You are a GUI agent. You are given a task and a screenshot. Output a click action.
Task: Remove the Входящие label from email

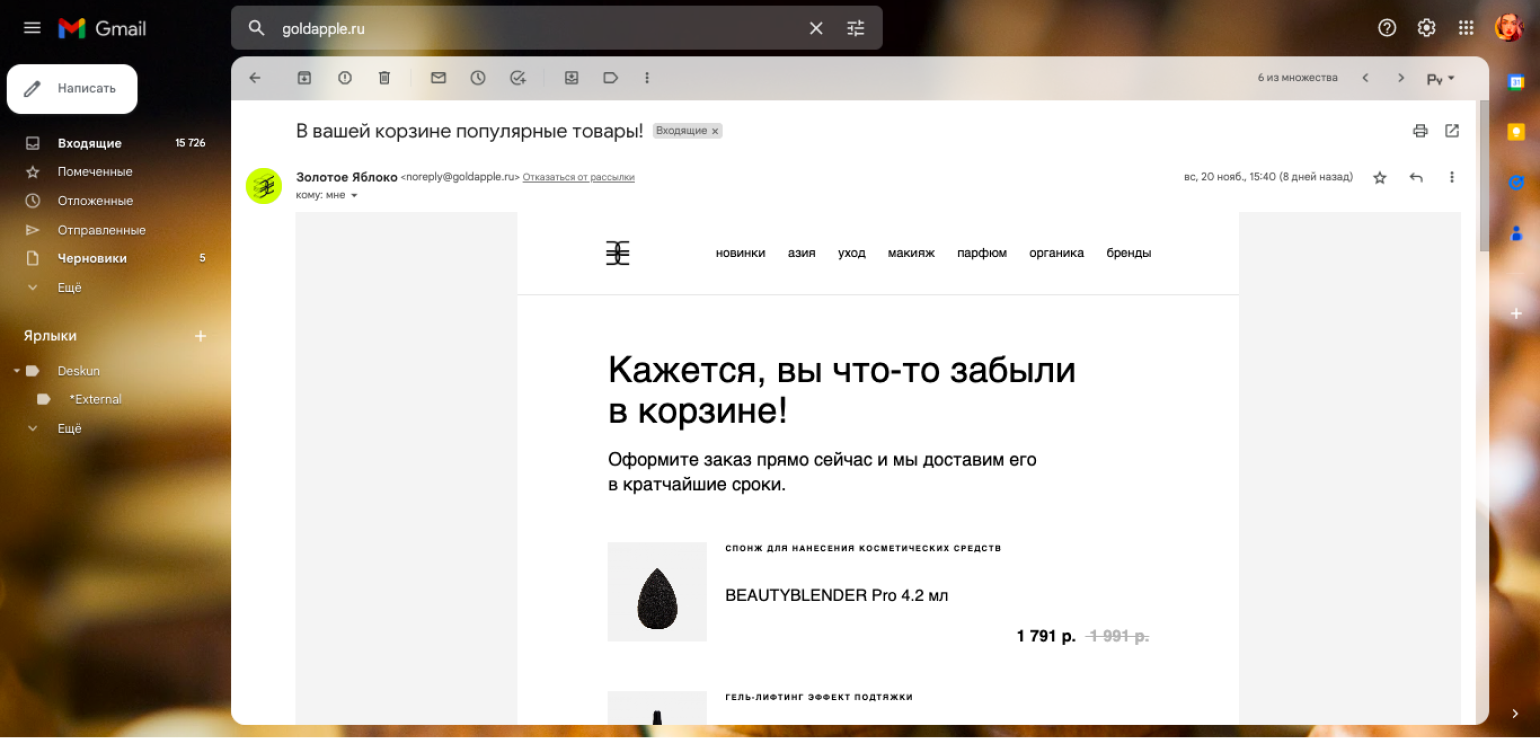coord(715,131)
